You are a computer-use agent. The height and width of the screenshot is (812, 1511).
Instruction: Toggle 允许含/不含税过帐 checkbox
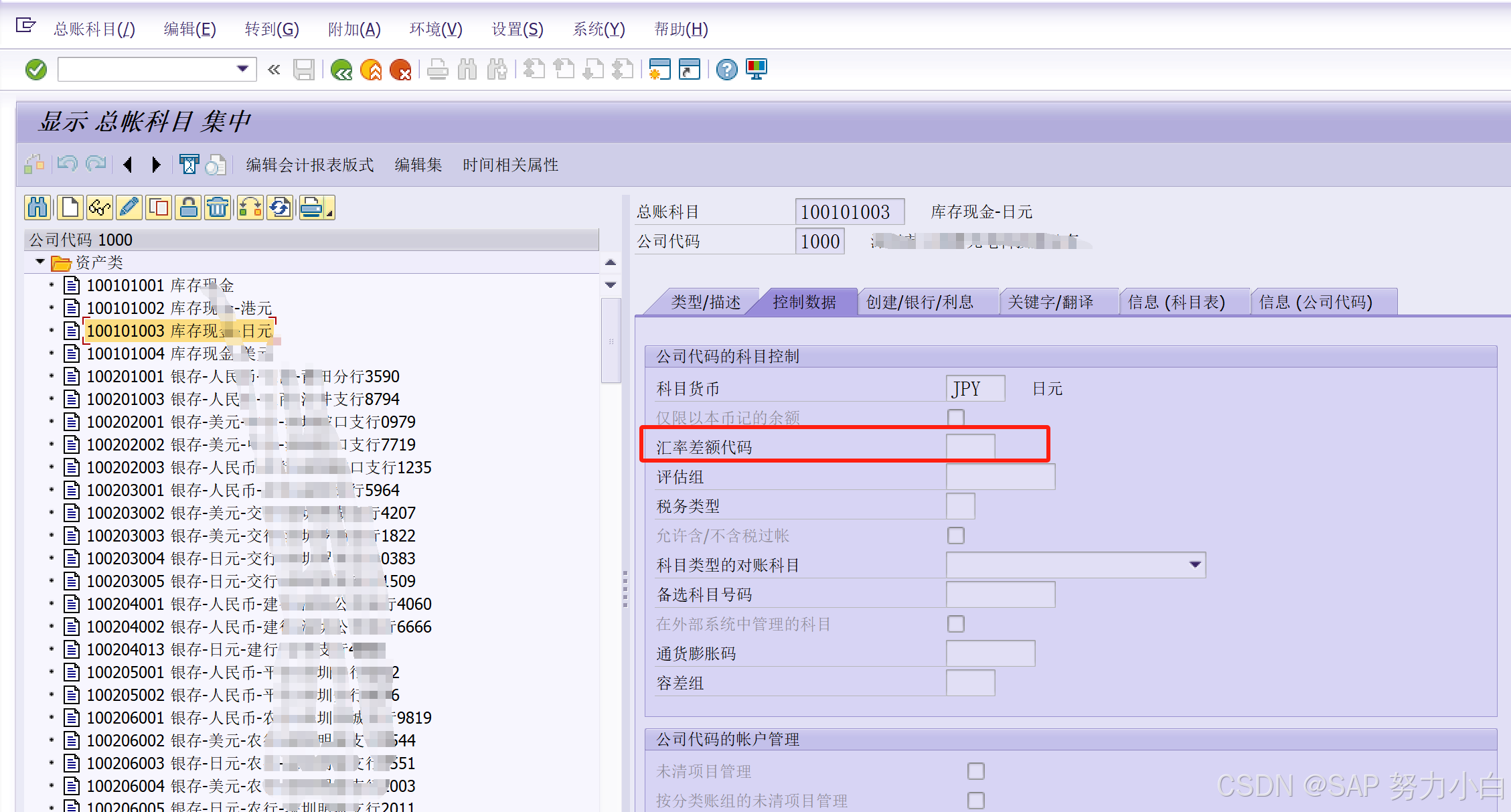(x=956, y=536)
